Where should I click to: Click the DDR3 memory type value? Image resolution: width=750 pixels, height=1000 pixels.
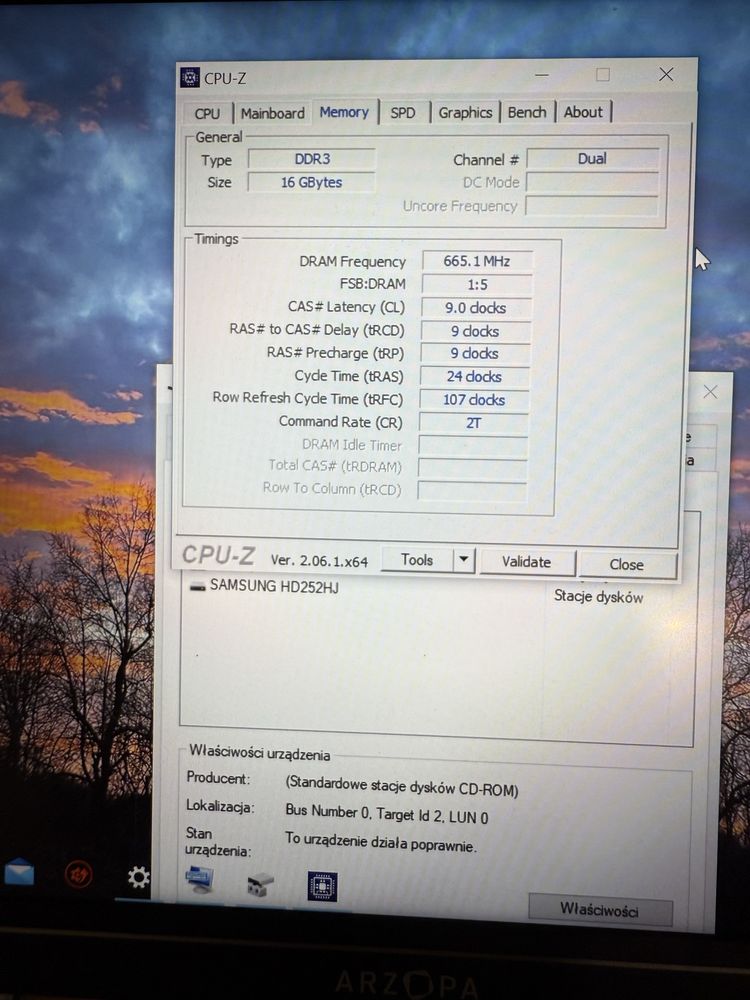pyautogui.click(x=312, y=159)
